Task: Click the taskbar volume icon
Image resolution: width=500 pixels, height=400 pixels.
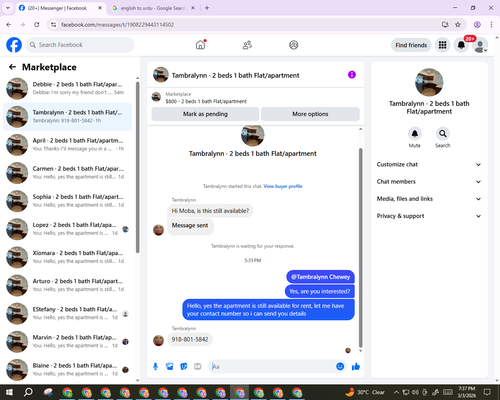Action: [x=415, y=392]
